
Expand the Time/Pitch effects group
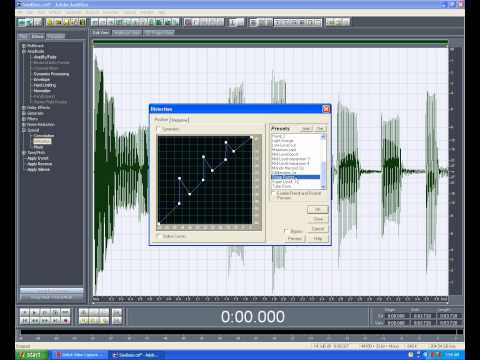coord(24,152)
